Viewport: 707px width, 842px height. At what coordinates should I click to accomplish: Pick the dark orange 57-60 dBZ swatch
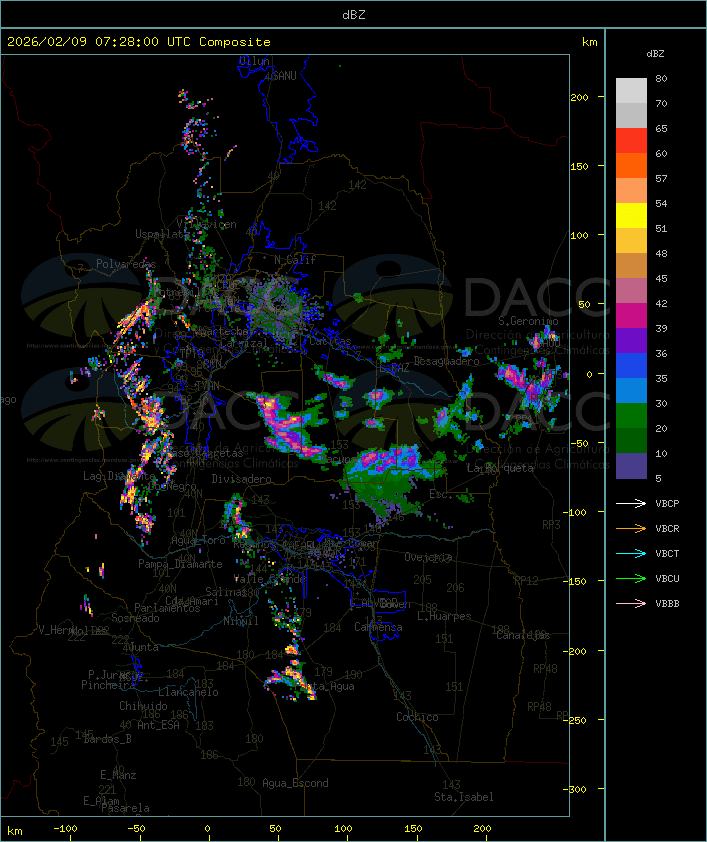coord(631,165)
